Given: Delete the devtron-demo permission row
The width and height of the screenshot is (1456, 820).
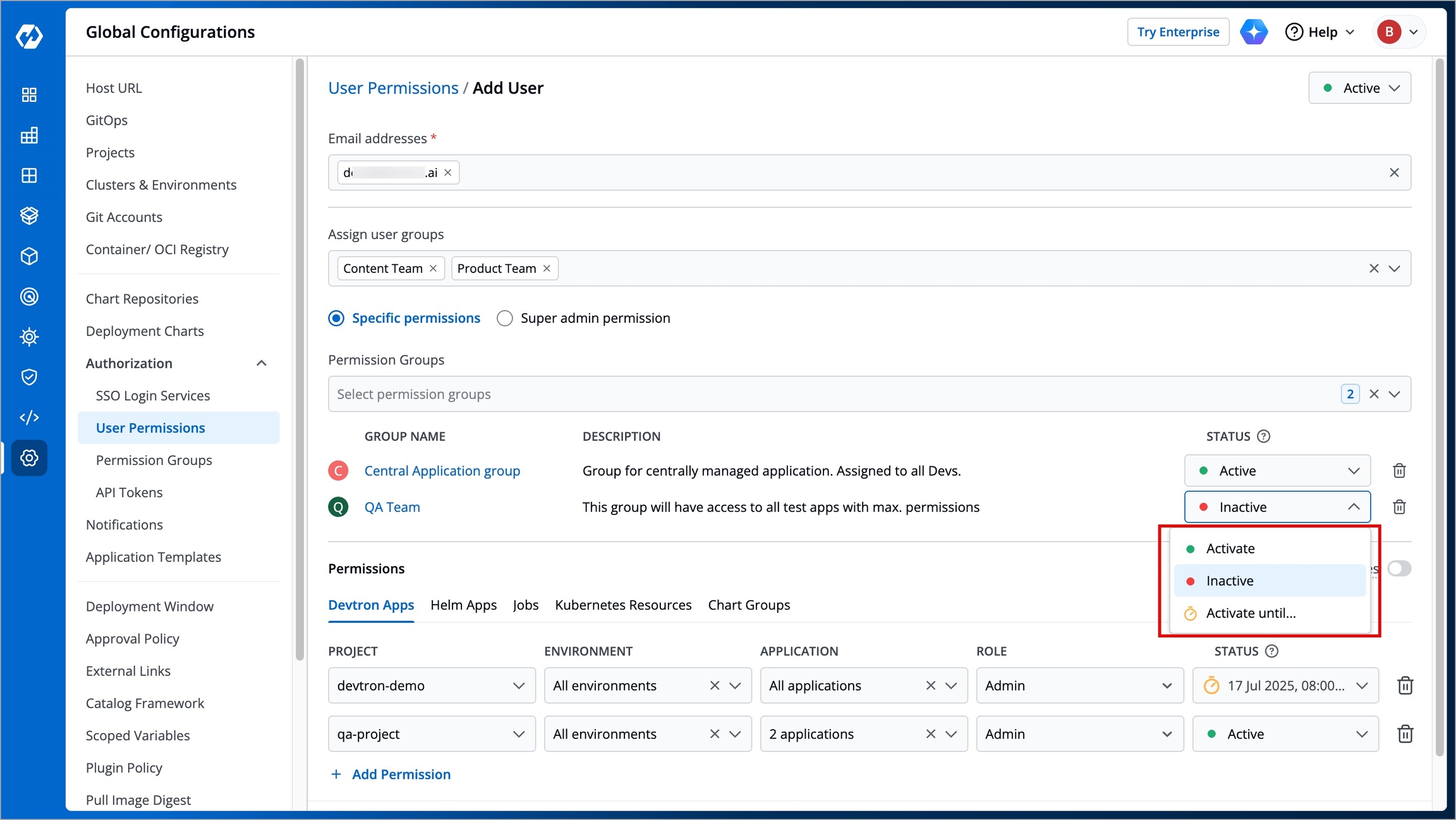Looking at the screenshot, I should pyautogui.click(x=1405, y=685).
